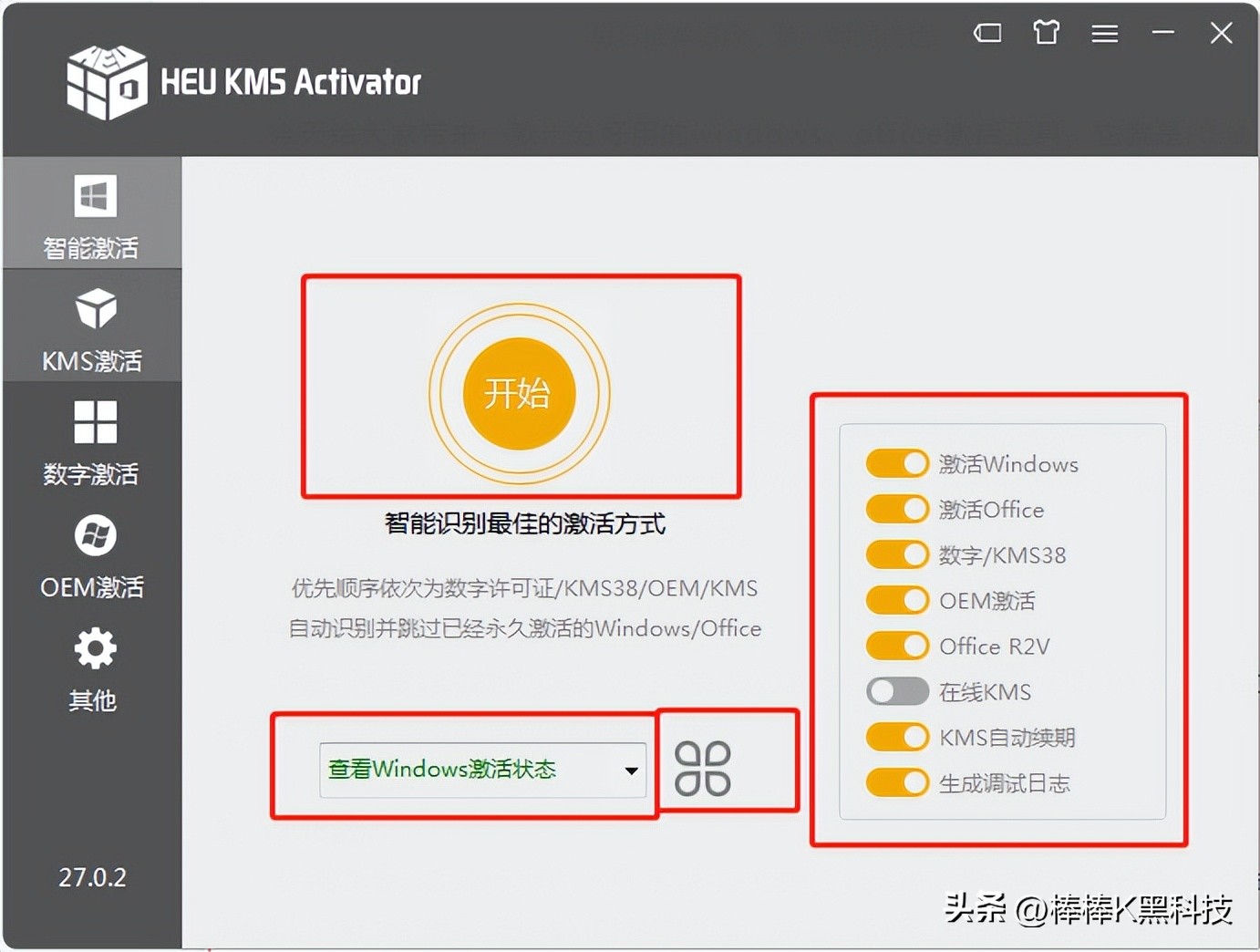Image resolution: width=1260 pixels, height=952 pixels.
Task: Click the HEU KMS Activator logo
Action: 240,81
